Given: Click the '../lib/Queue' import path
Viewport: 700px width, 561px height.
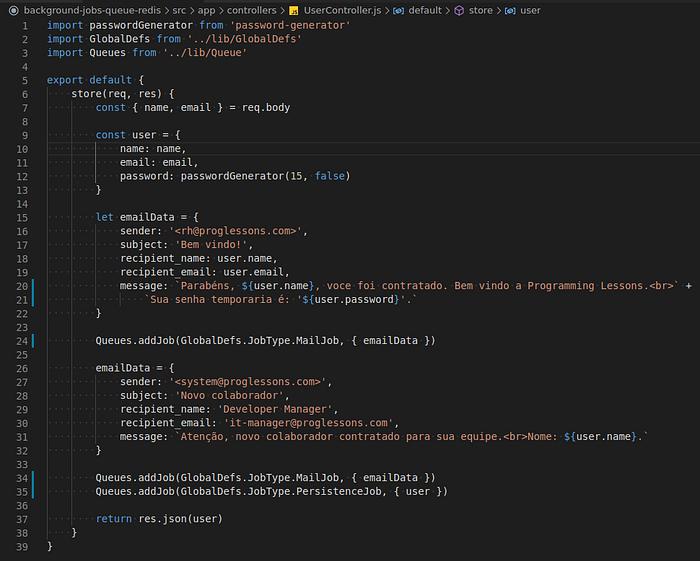Looking at the screenshot, I should 205,53.
